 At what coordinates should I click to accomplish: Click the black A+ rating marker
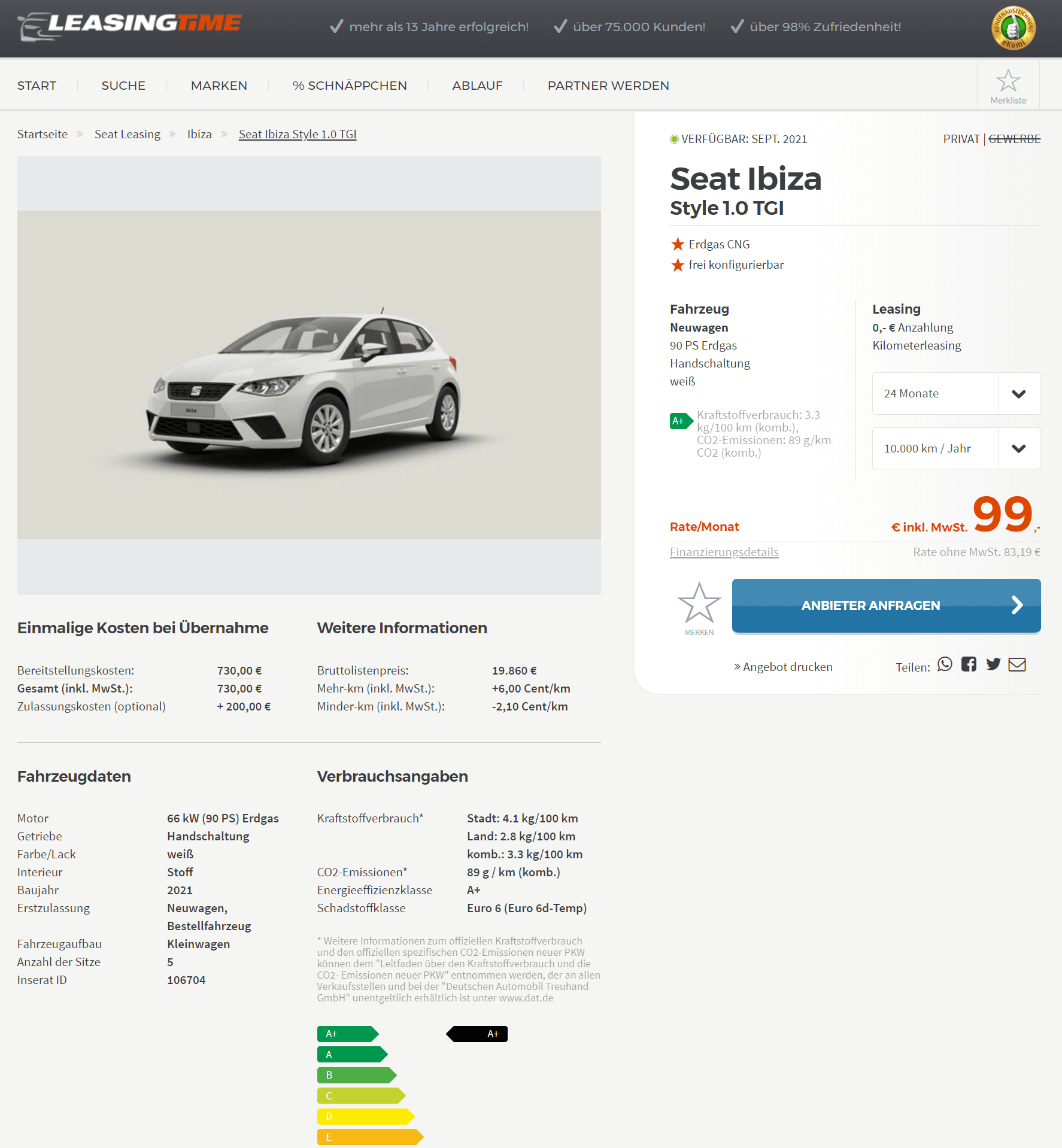[x=477, y=1034]
